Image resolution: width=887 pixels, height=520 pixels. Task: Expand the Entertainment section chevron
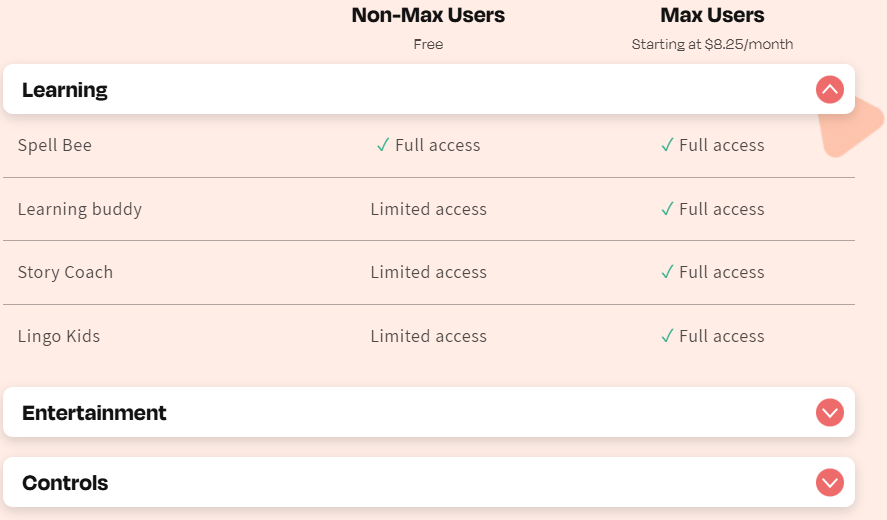click(x=829, y=412)
